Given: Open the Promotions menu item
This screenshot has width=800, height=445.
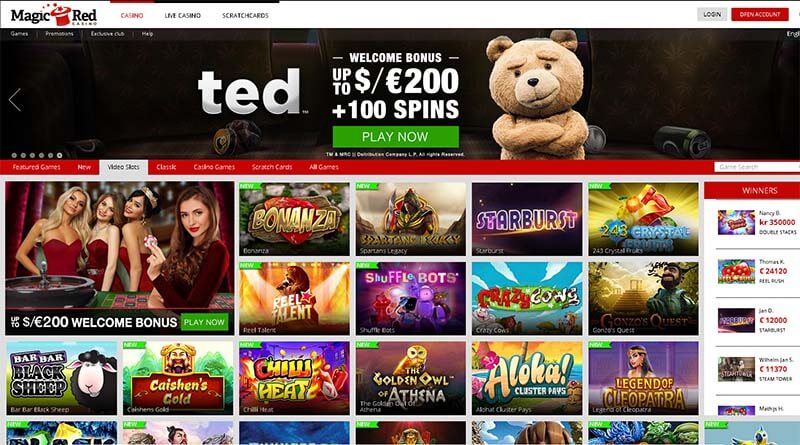Looking at the screenshot, I should tap(59, 34).
